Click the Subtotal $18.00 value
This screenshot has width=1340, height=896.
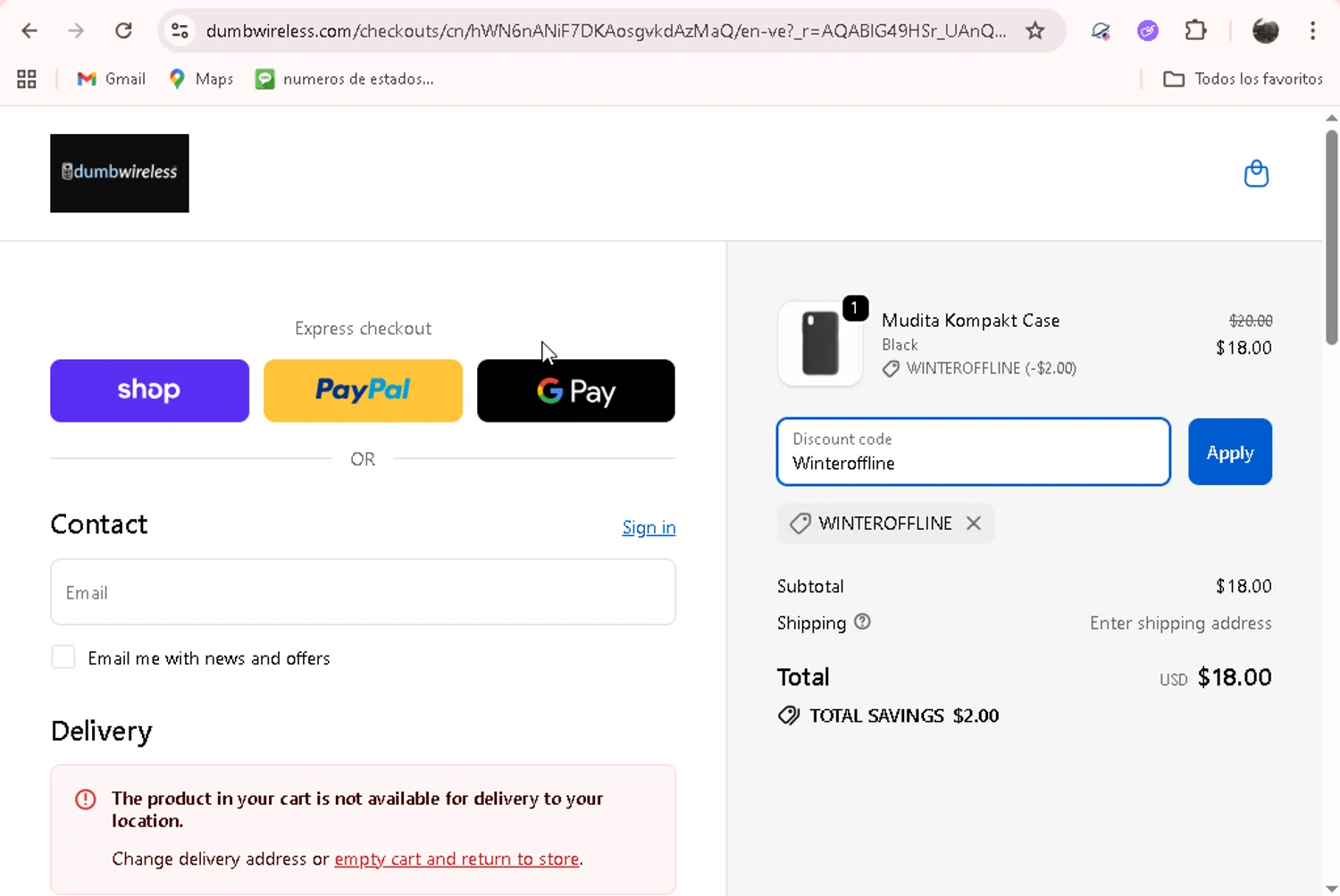pos(1244,586)
